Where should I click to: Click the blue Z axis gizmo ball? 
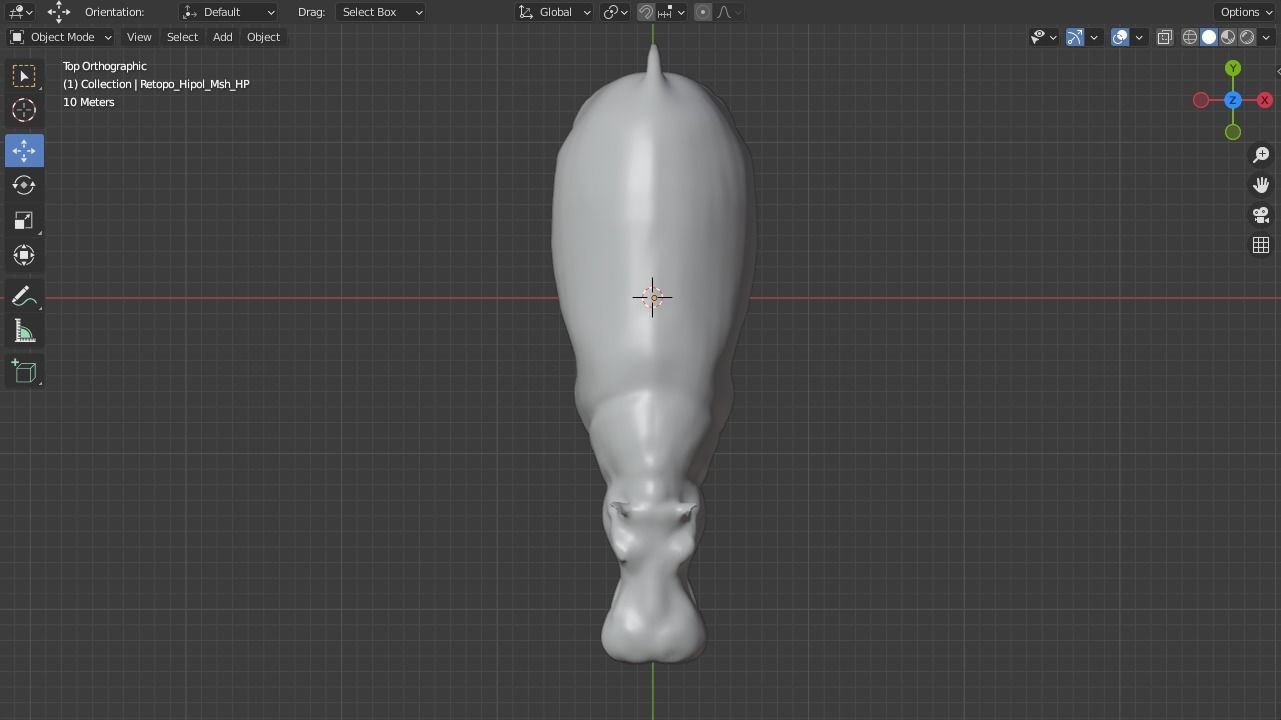coord(1233,100)
